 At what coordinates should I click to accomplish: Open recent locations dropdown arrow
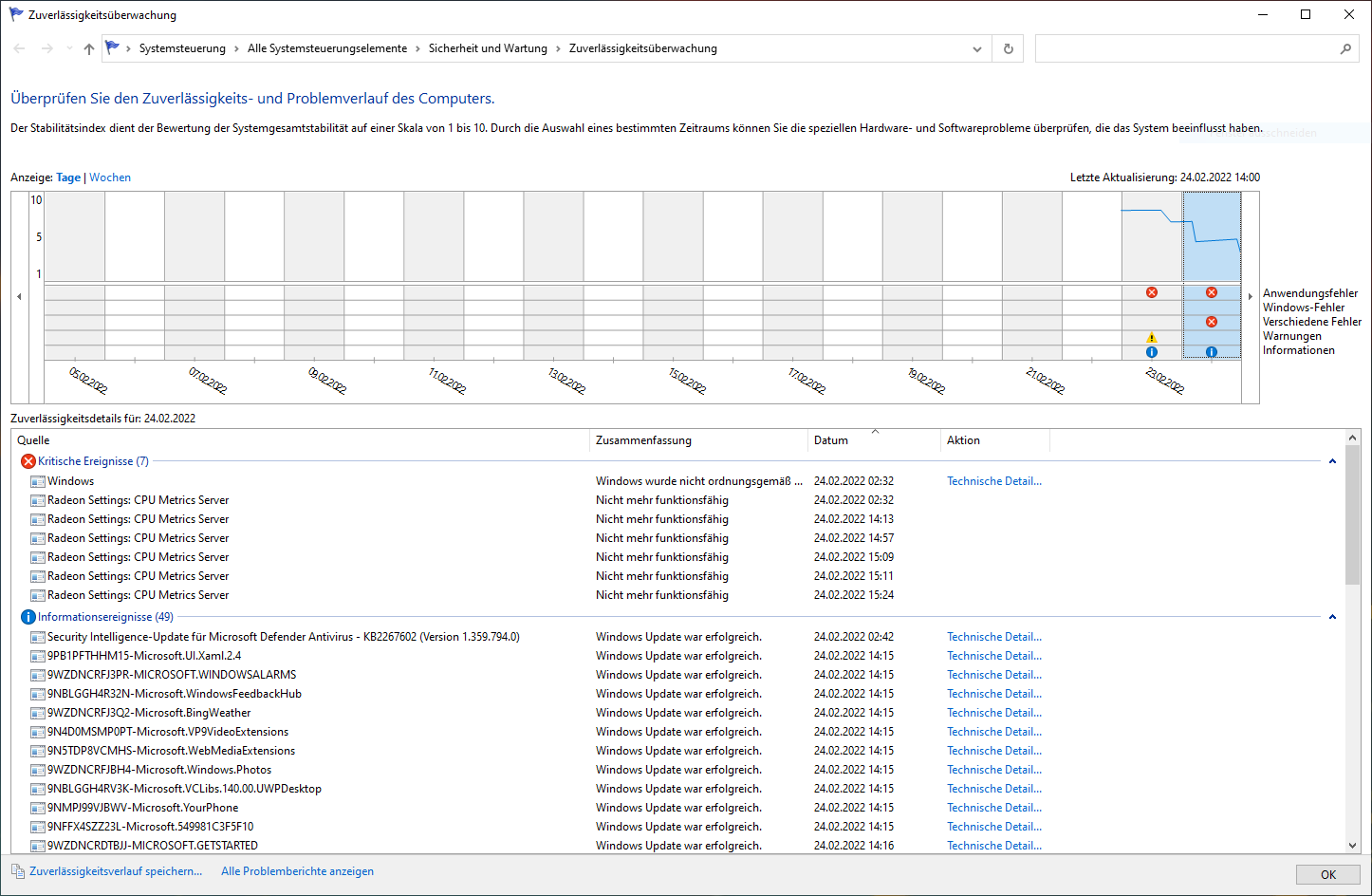(69, 48)
